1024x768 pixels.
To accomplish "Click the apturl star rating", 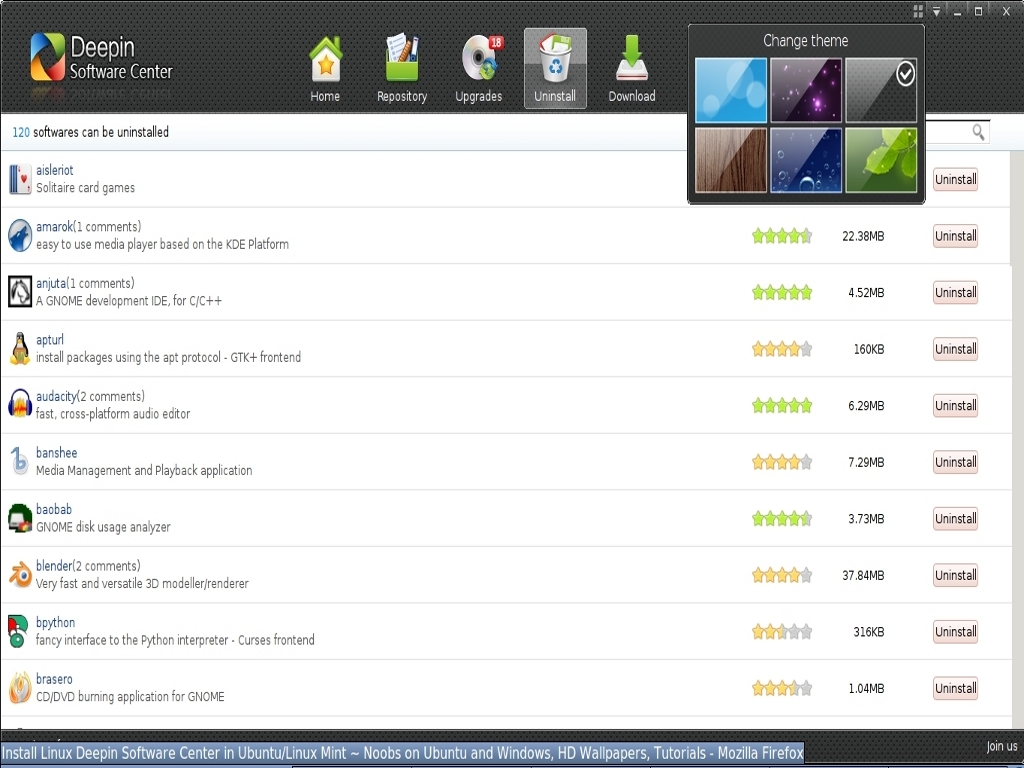I will pos(782,349).
